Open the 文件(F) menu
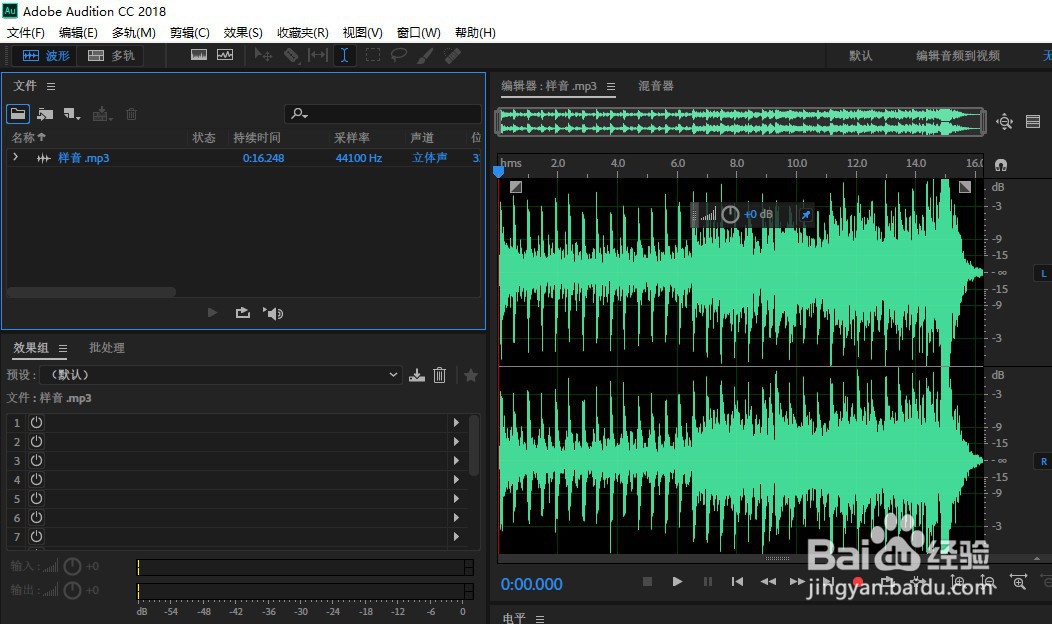The width and height of the screenshot is (1052, 624). 25,32
